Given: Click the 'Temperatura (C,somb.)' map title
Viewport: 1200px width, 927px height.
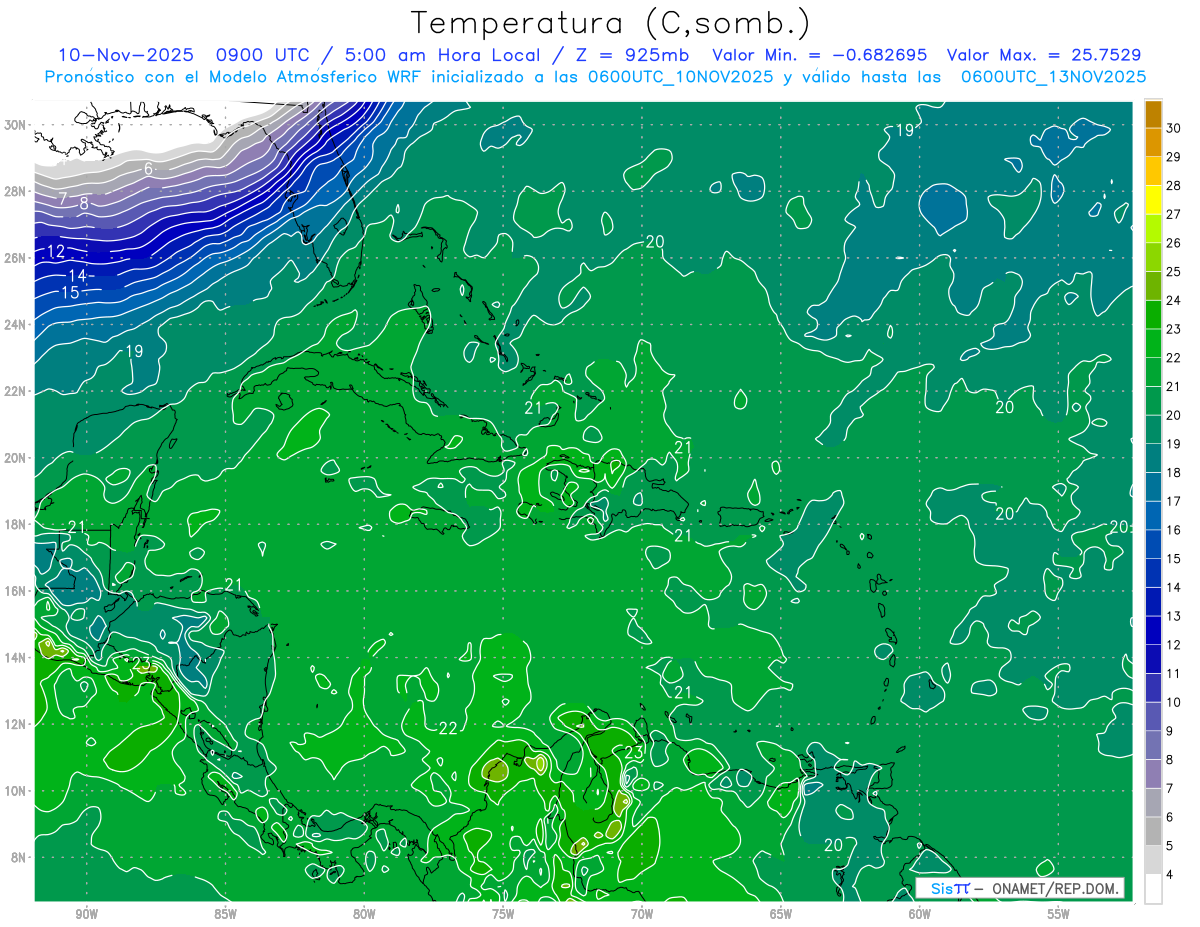Looking at the screenshot, I should [611, 23].
